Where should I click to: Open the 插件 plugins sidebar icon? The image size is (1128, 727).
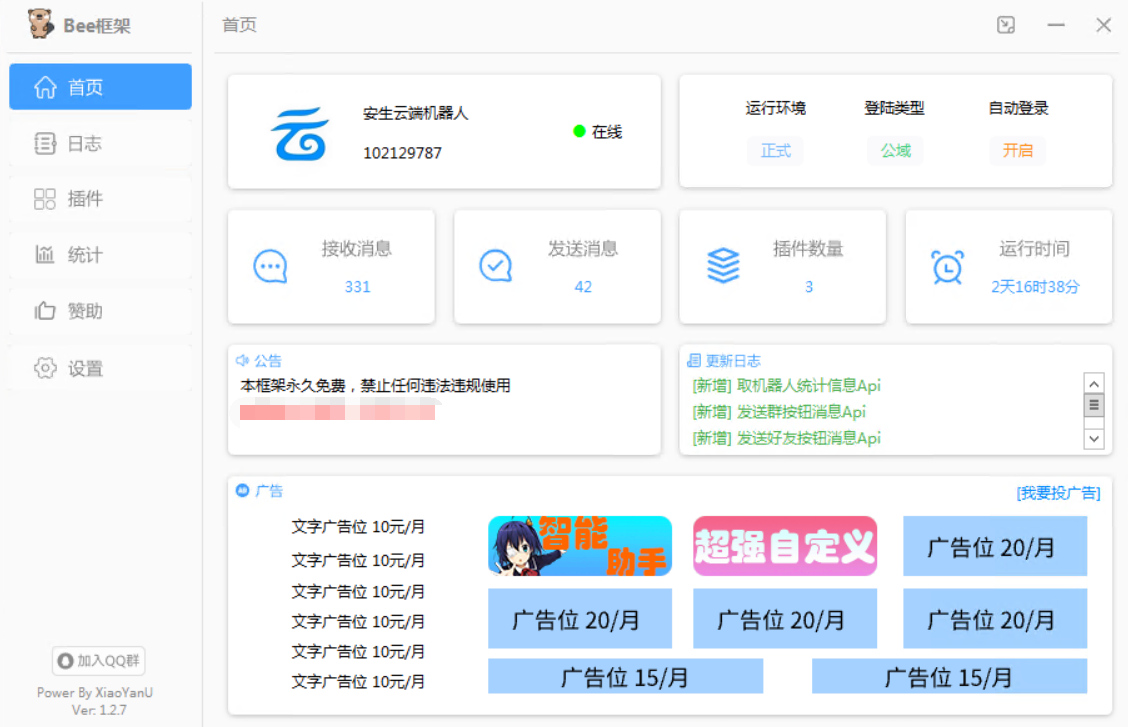[45, 199]
